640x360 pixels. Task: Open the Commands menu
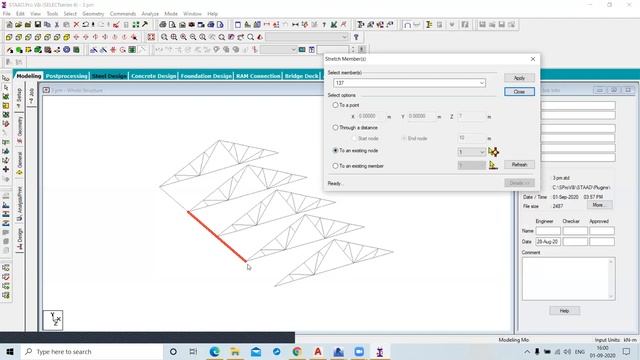122,13
